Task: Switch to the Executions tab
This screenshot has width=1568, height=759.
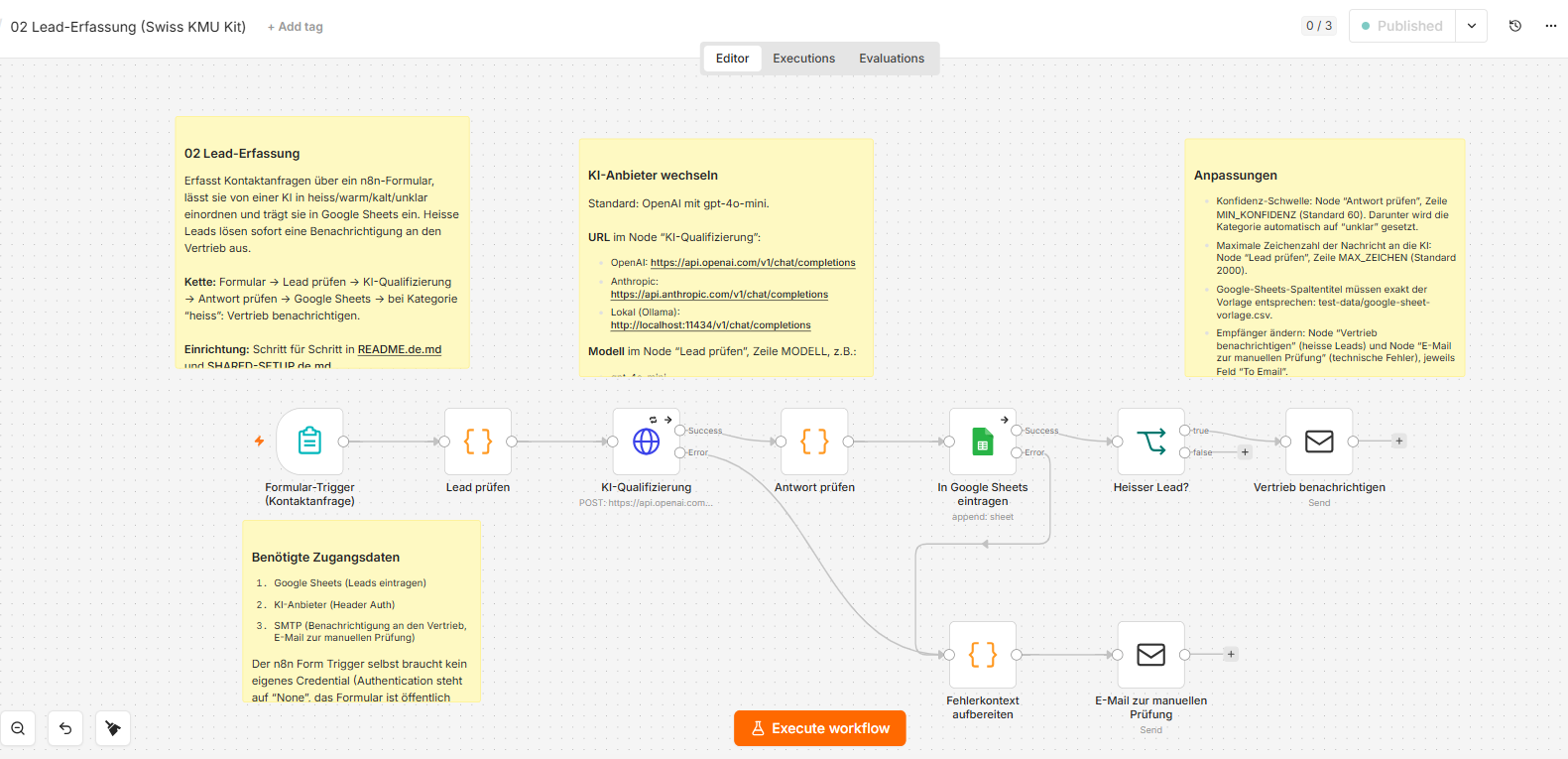Action: [804, 59]
